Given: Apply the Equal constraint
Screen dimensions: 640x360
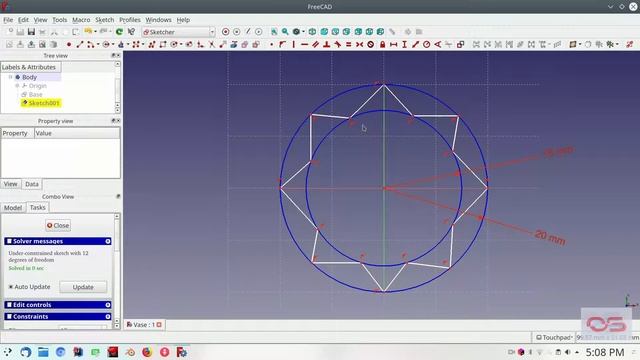Looking at the screenshot, I should click(349, 44).
